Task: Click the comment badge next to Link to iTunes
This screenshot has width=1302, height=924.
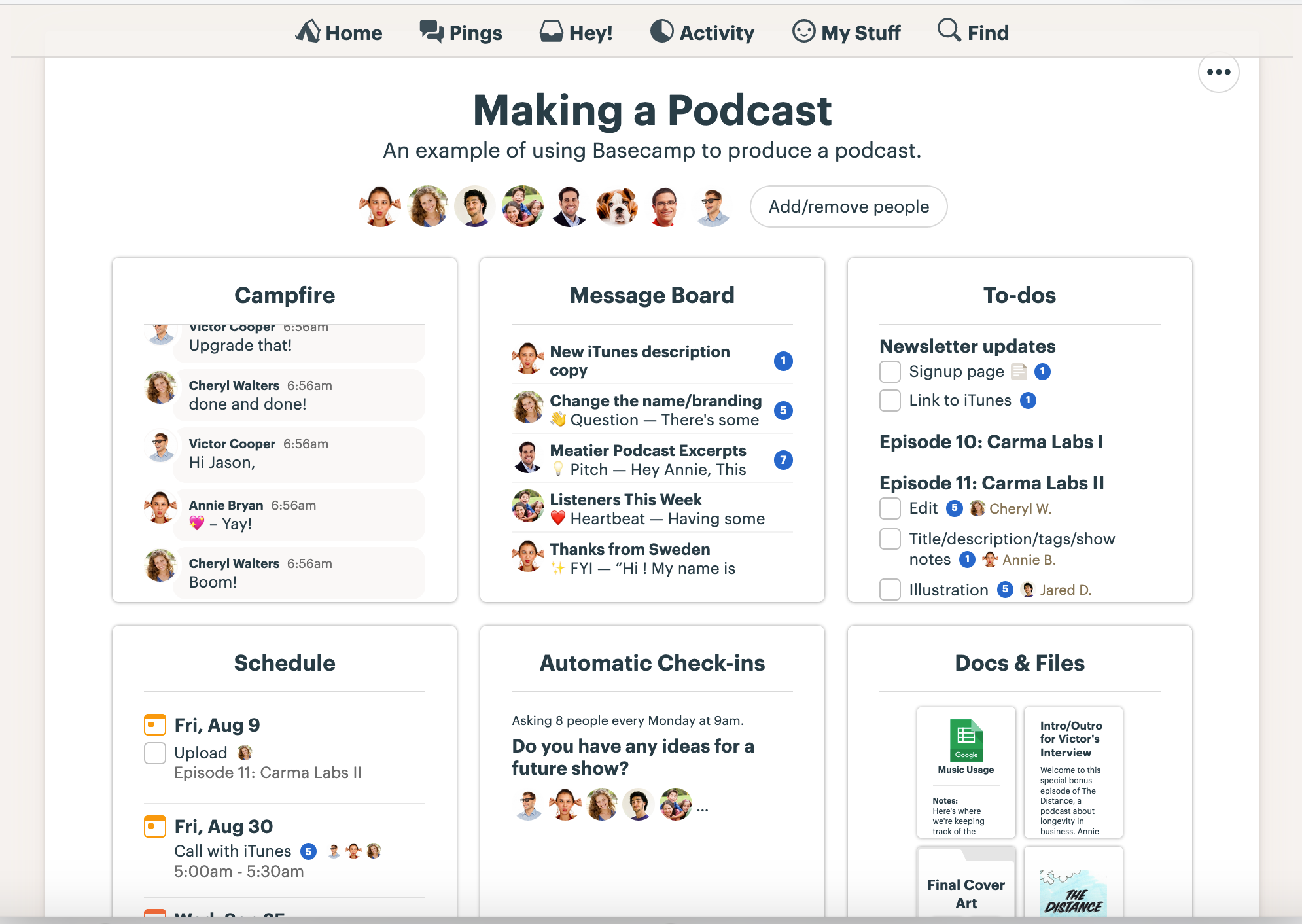Action: coord(1028,400)
